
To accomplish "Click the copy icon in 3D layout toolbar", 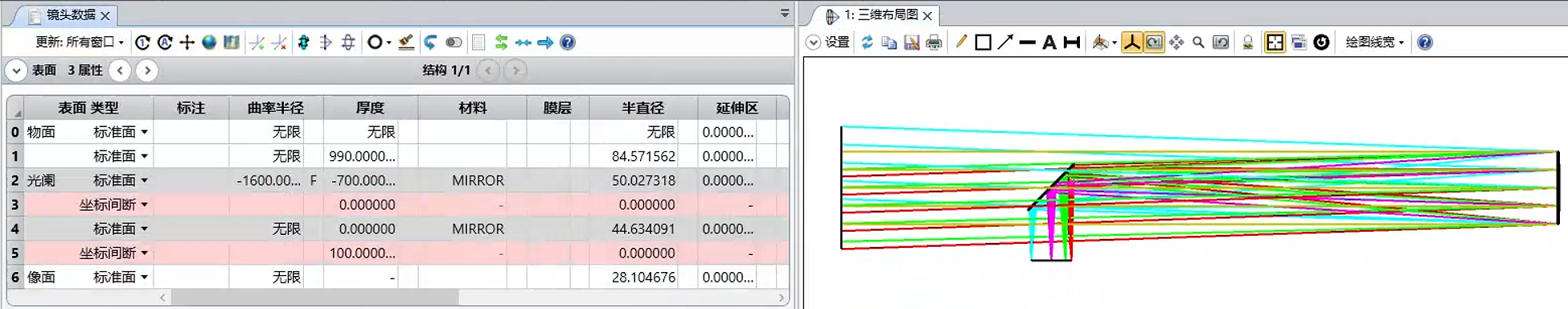I will (889, 43).
